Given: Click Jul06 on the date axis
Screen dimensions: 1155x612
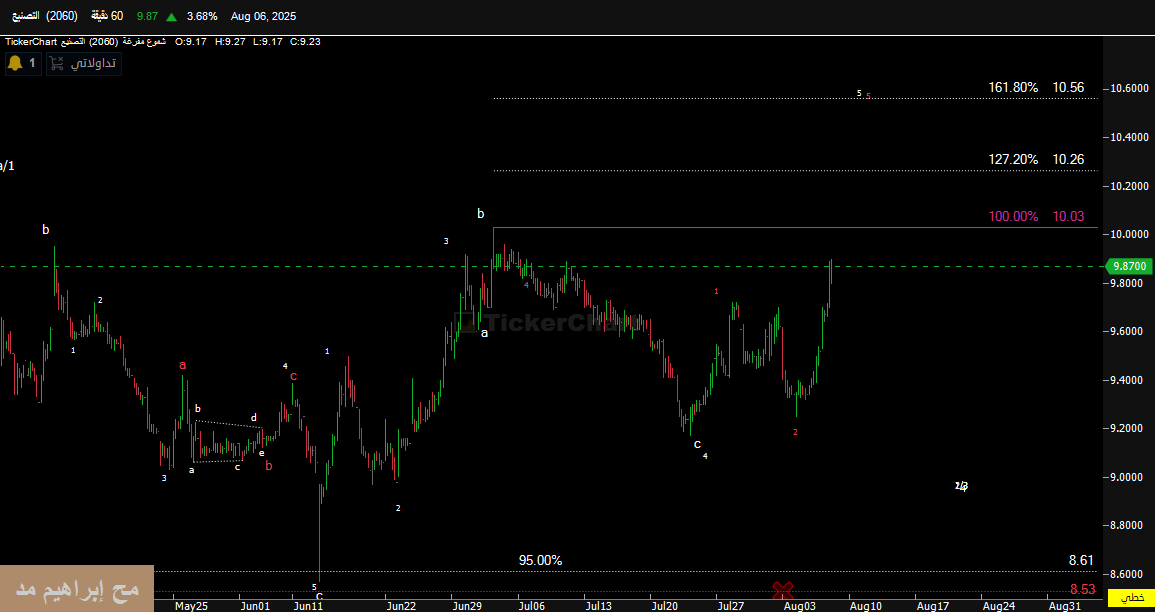Looking at the screenshot, I should pos(533,606).
